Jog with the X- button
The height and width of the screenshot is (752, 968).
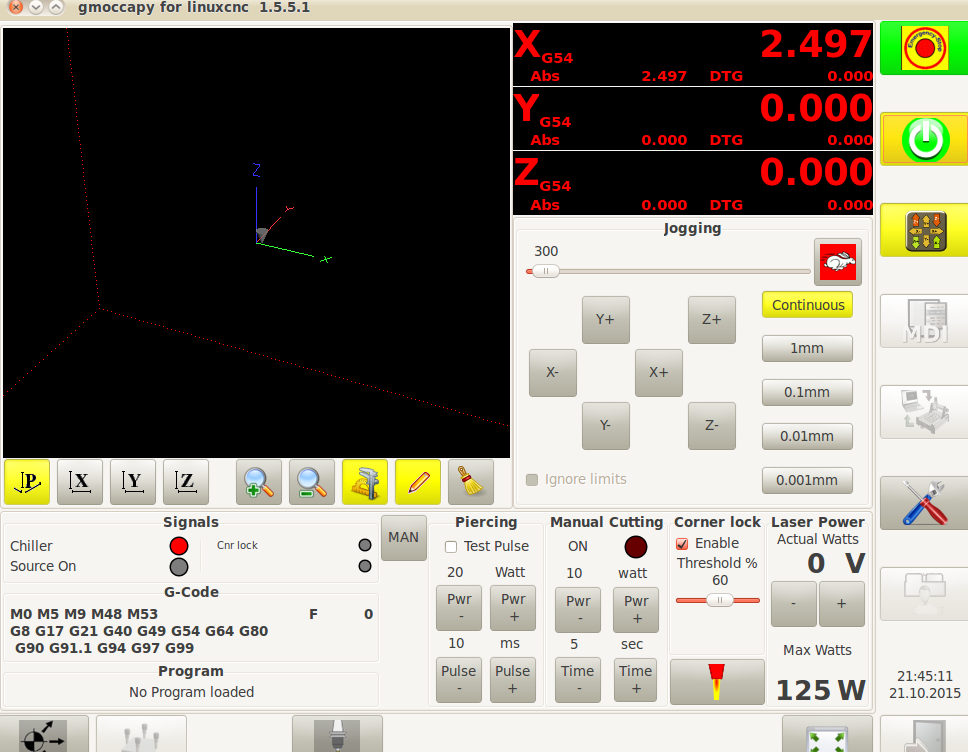click(x=553, y=372)
